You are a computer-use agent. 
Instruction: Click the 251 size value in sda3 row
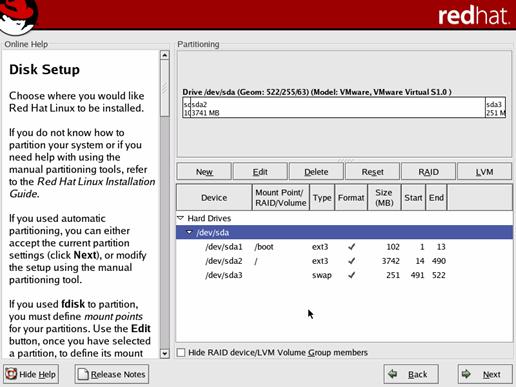pyautogui.click(x=393, y=275)
